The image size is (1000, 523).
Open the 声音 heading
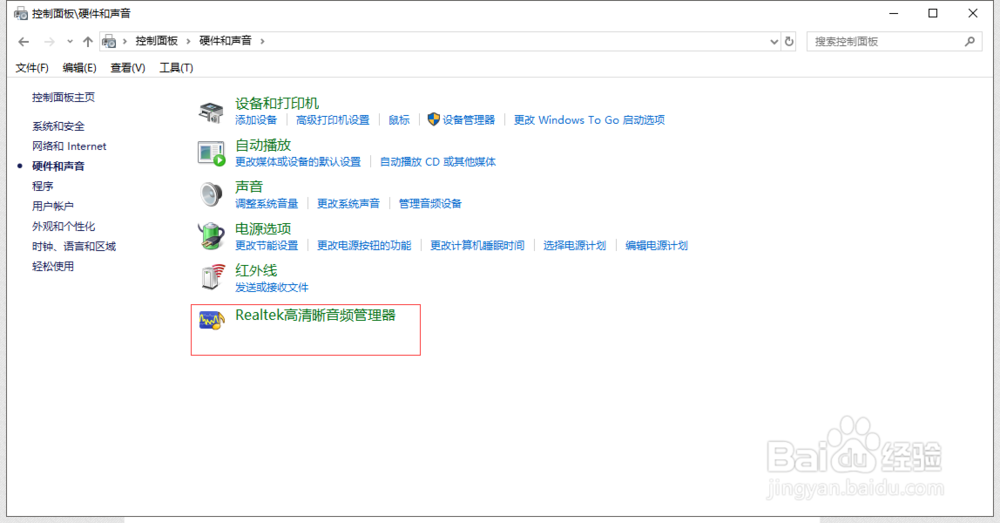coord(249,187)
